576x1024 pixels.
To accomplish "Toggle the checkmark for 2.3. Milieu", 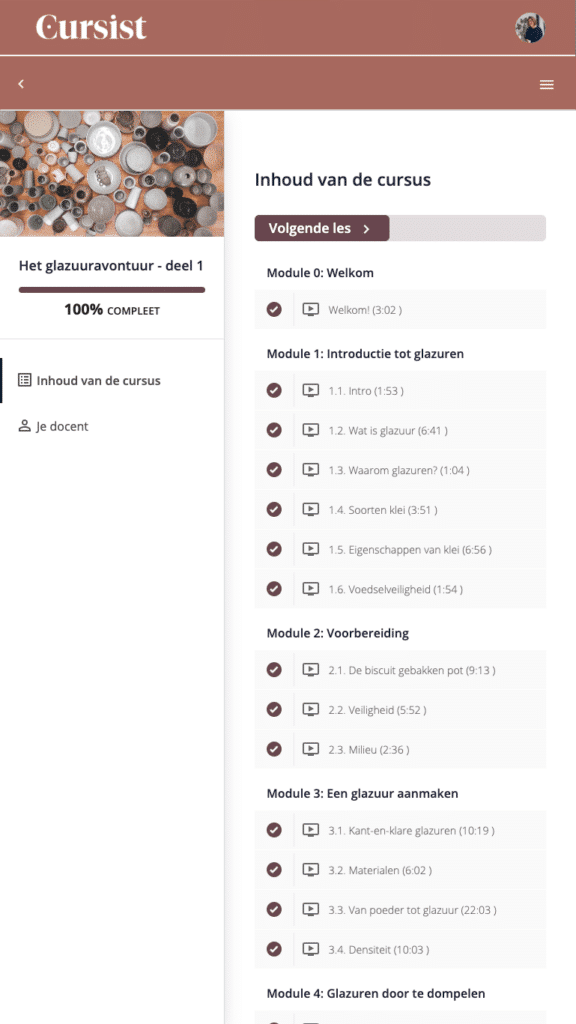I will pos(274,749).
